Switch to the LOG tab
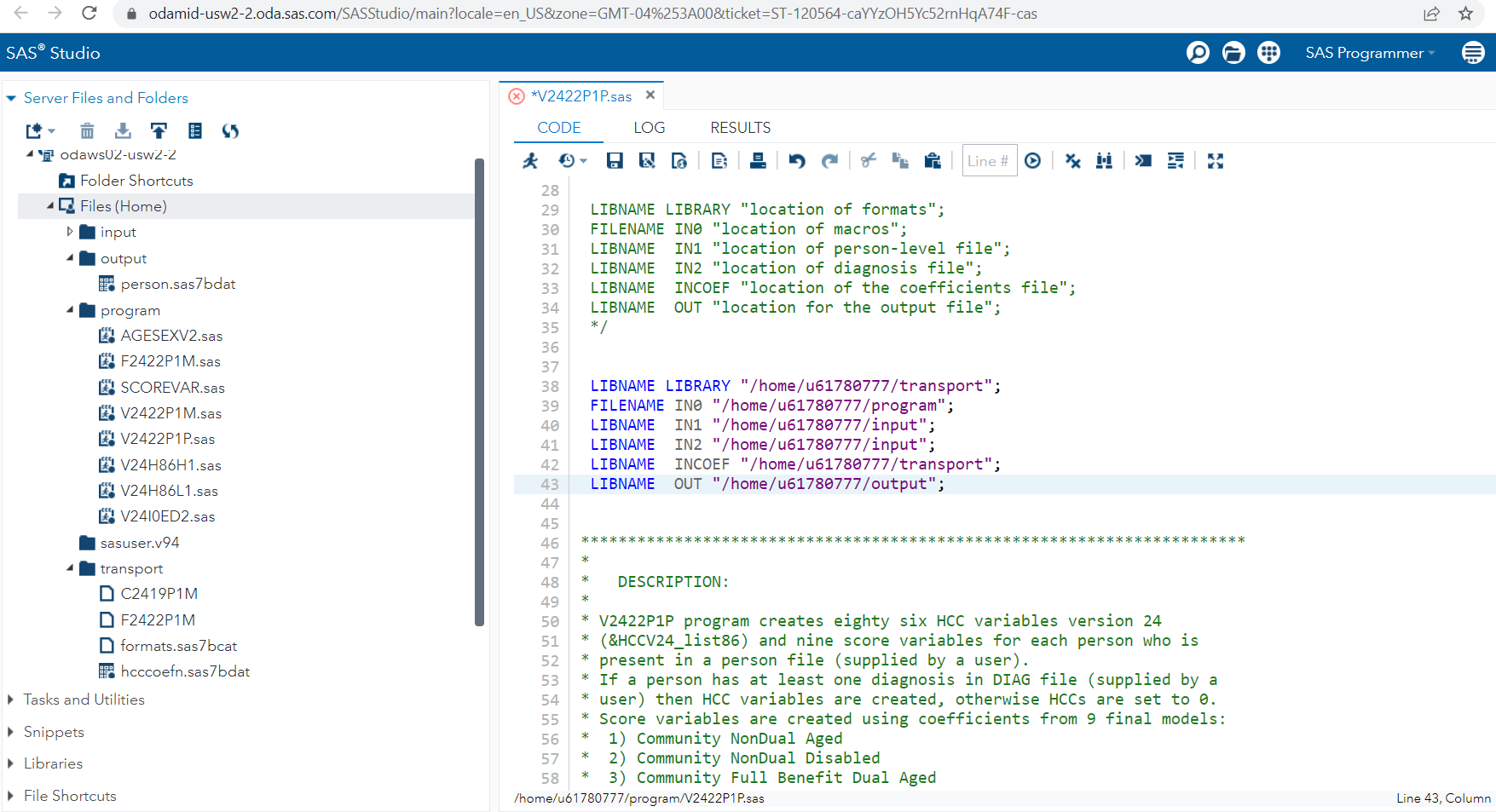Viewport: 1496px width, 812px height. point(649,128)
